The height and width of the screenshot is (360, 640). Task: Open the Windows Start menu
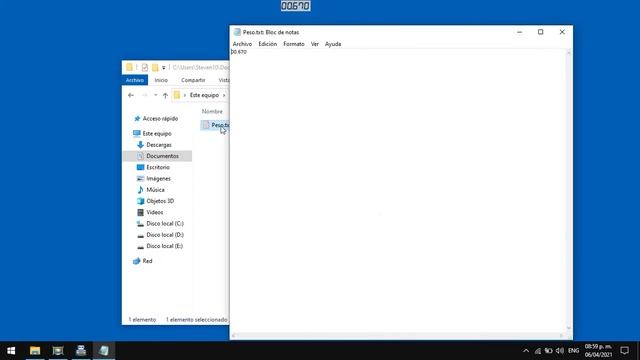coord(11,351)
